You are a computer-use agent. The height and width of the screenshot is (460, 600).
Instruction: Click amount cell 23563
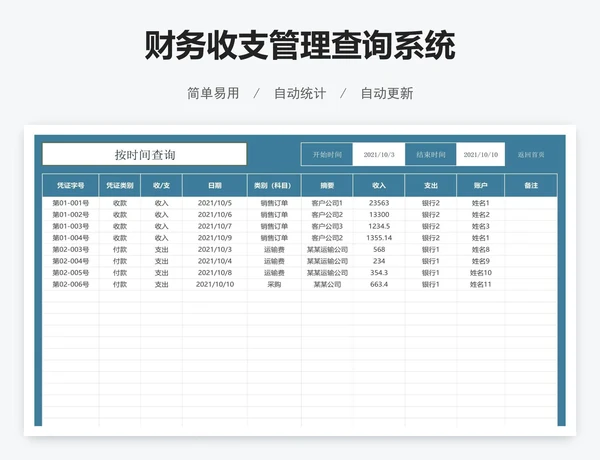(x=379, y=203)
